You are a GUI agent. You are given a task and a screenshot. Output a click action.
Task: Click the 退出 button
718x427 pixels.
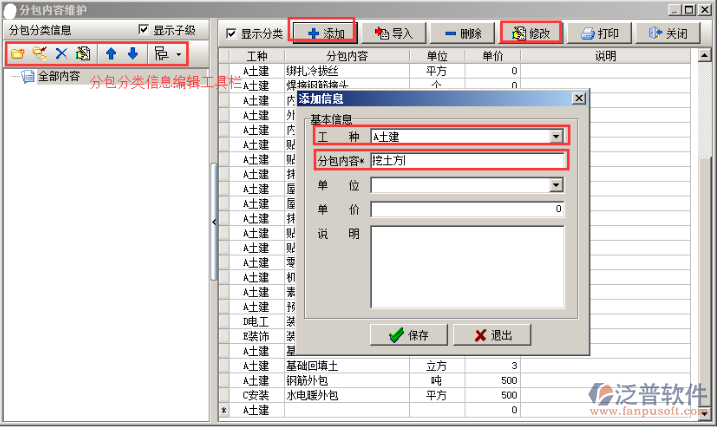pos(492,335)
